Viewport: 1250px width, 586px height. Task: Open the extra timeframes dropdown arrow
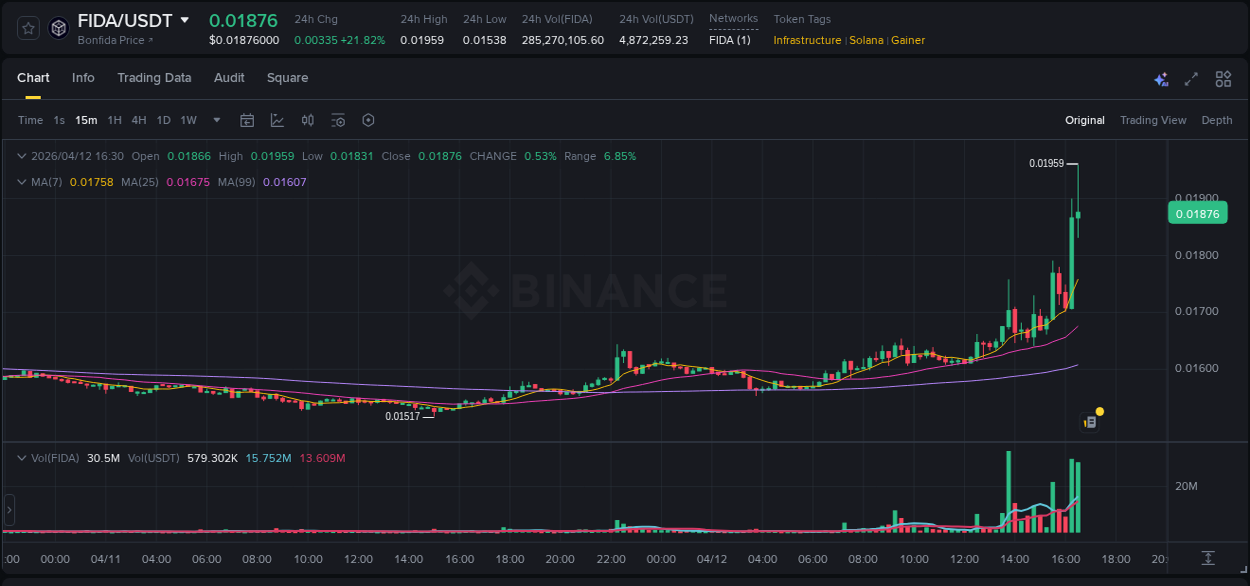216,120
